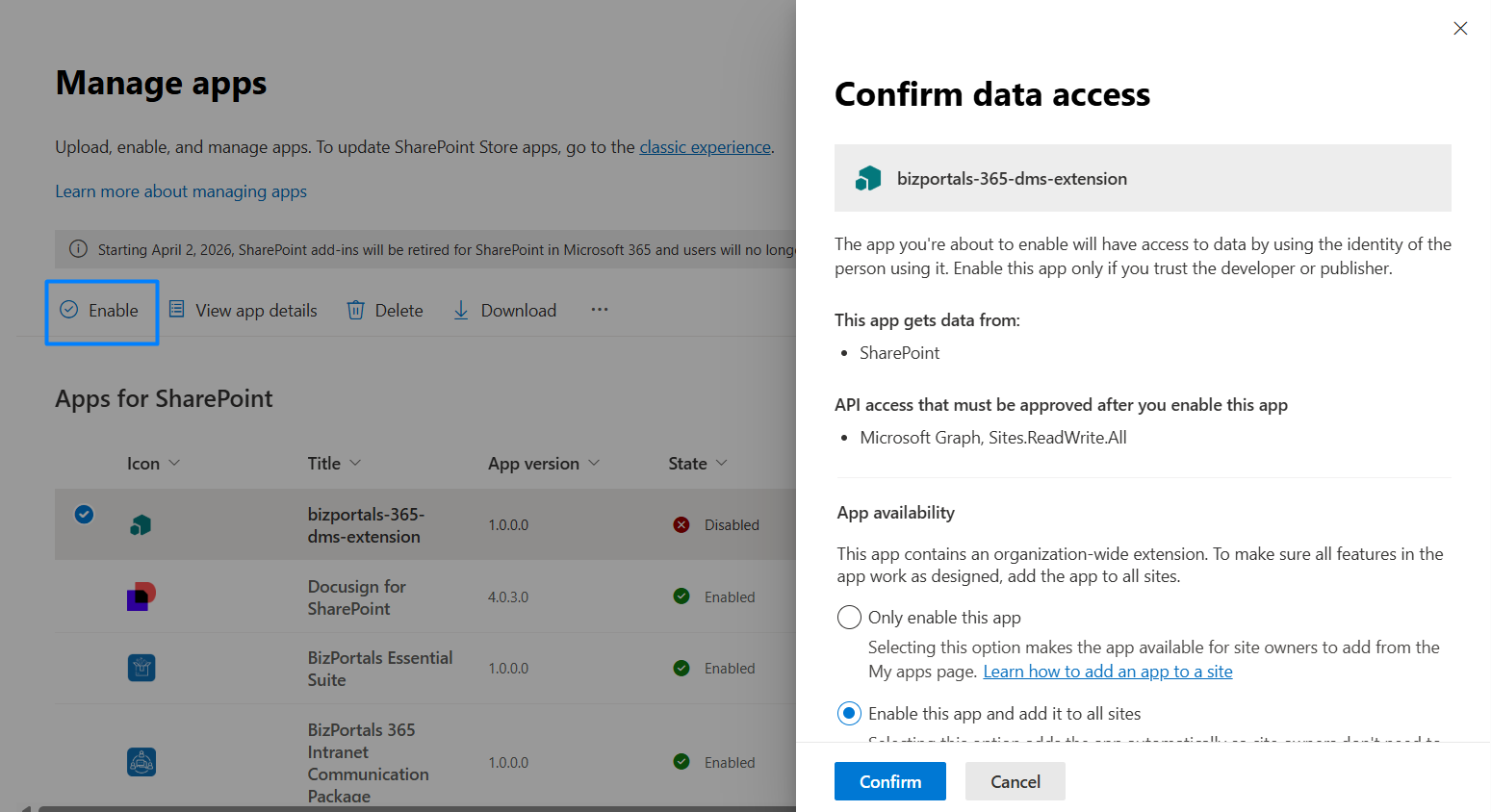Click Microsoft Graph, Sites.ReadWrite.All permission text
The height and width of the screenshot is (812, 1491).
(x=992, y=438)
